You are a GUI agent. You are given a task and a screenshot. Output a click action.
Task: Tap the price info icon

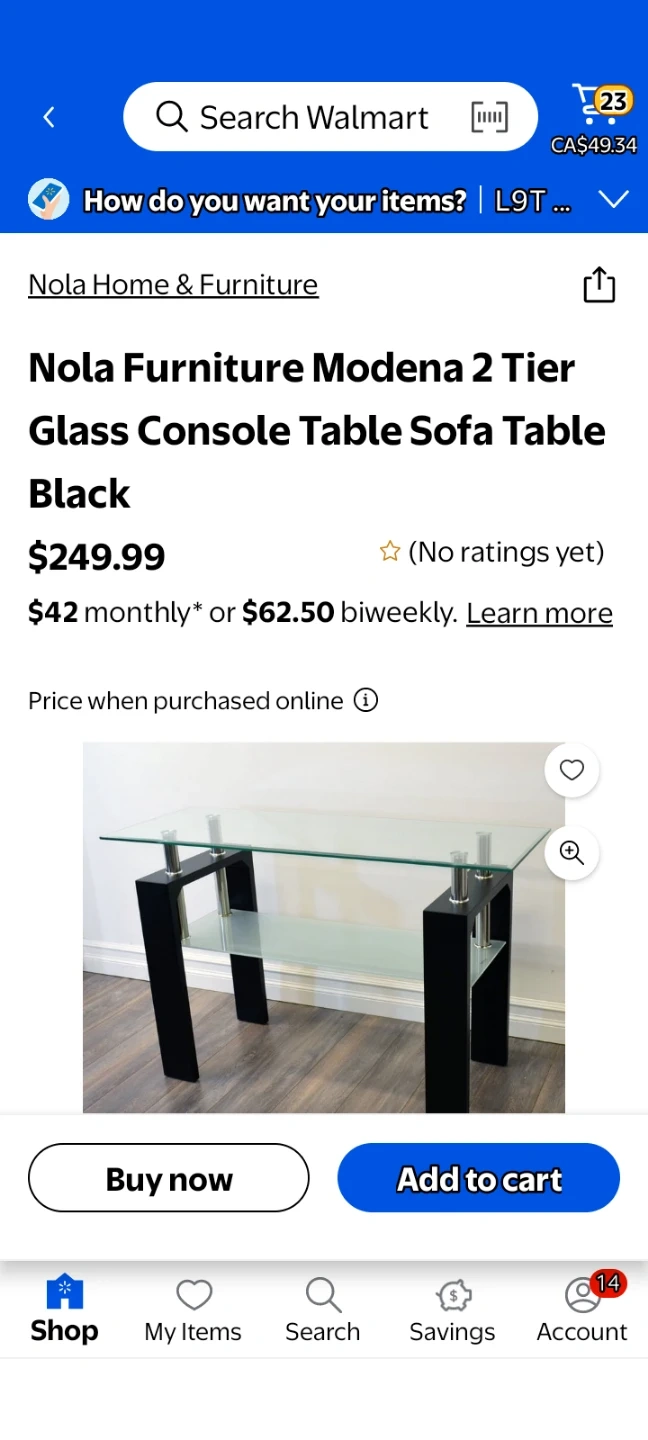click(x=367, y=700)
